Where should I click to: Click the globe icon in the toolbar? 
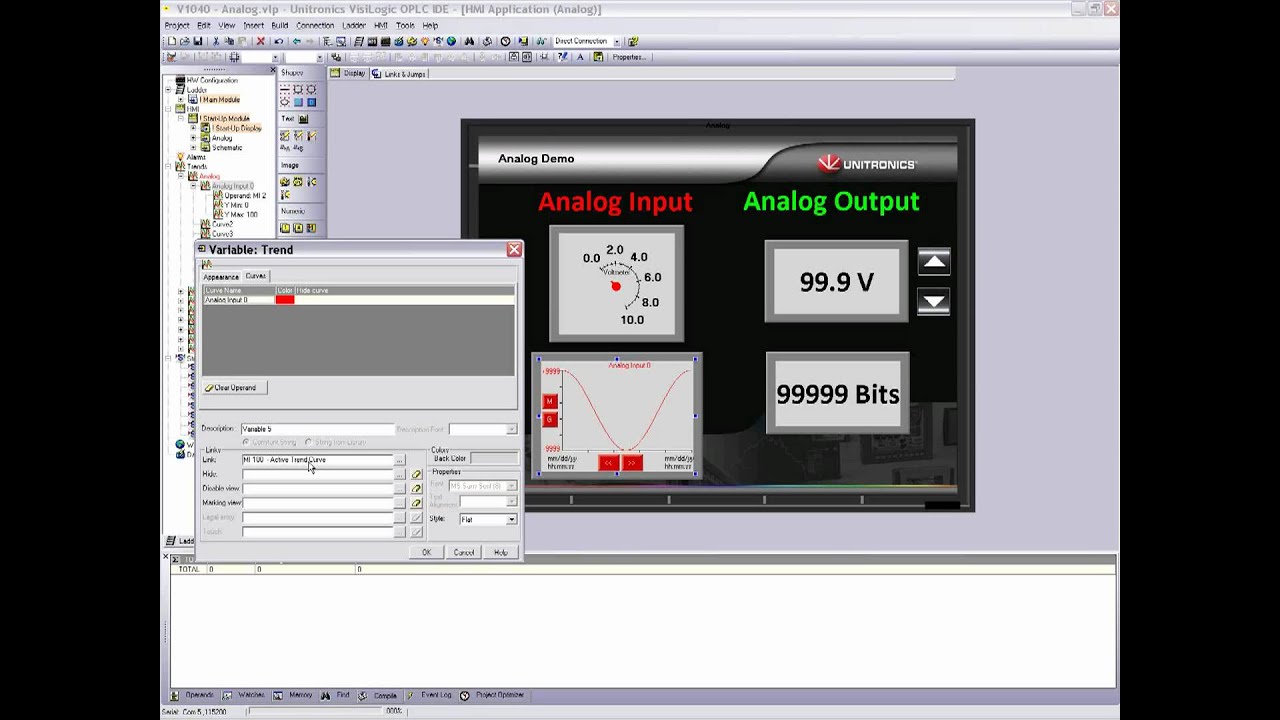(x=451, y=41)
